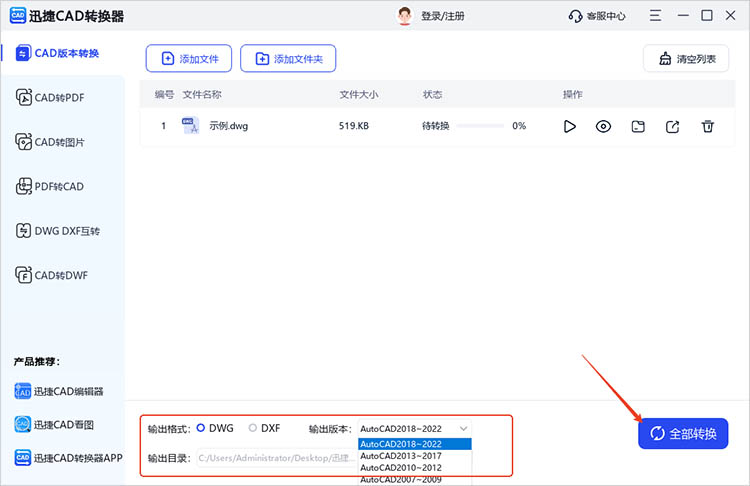This screenshot has height=486, width=750.
Task: Click the 文件大小 column header
Action: (359, 94)
